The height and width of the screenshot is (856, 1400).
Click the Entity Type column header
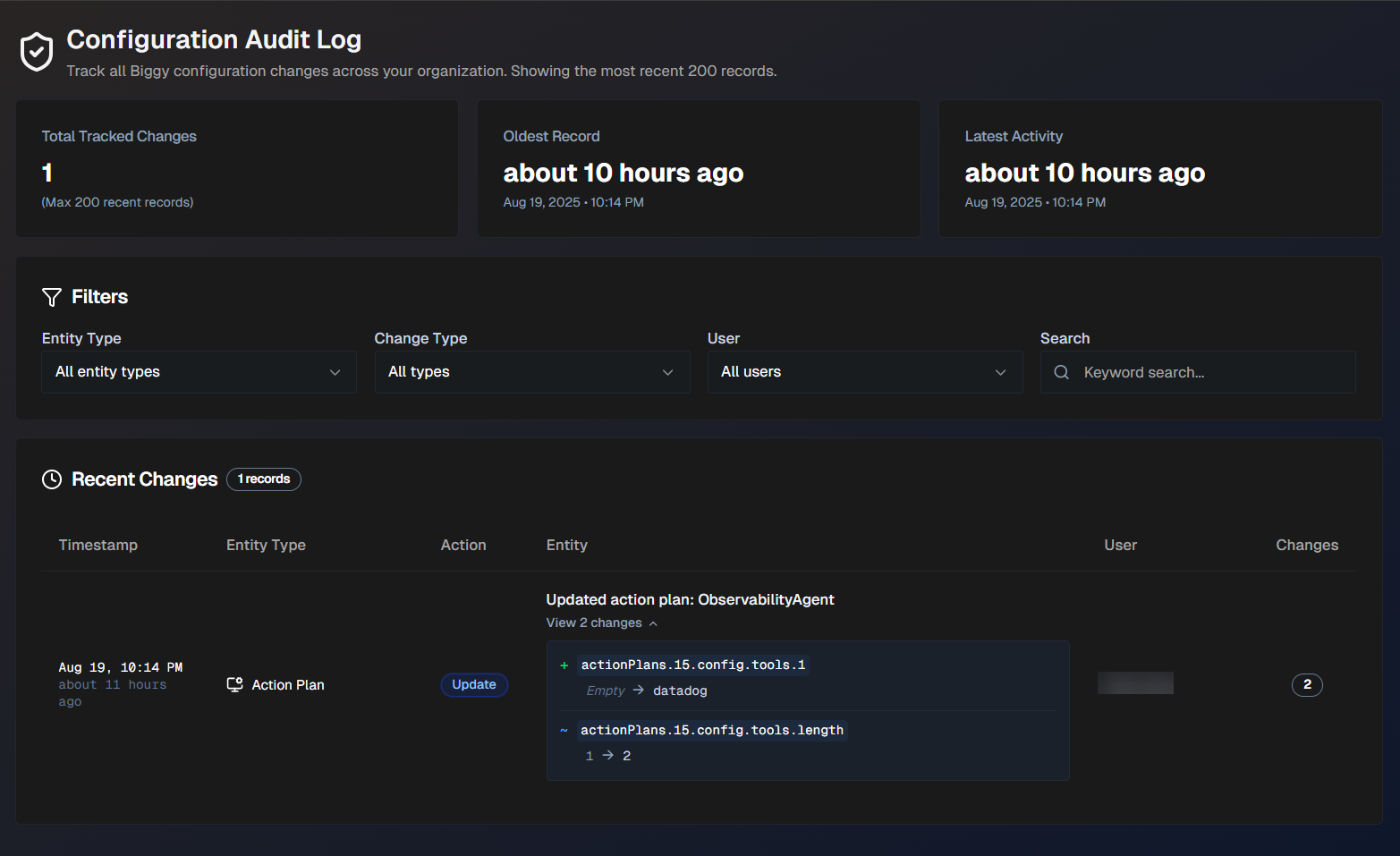[266, 545]
